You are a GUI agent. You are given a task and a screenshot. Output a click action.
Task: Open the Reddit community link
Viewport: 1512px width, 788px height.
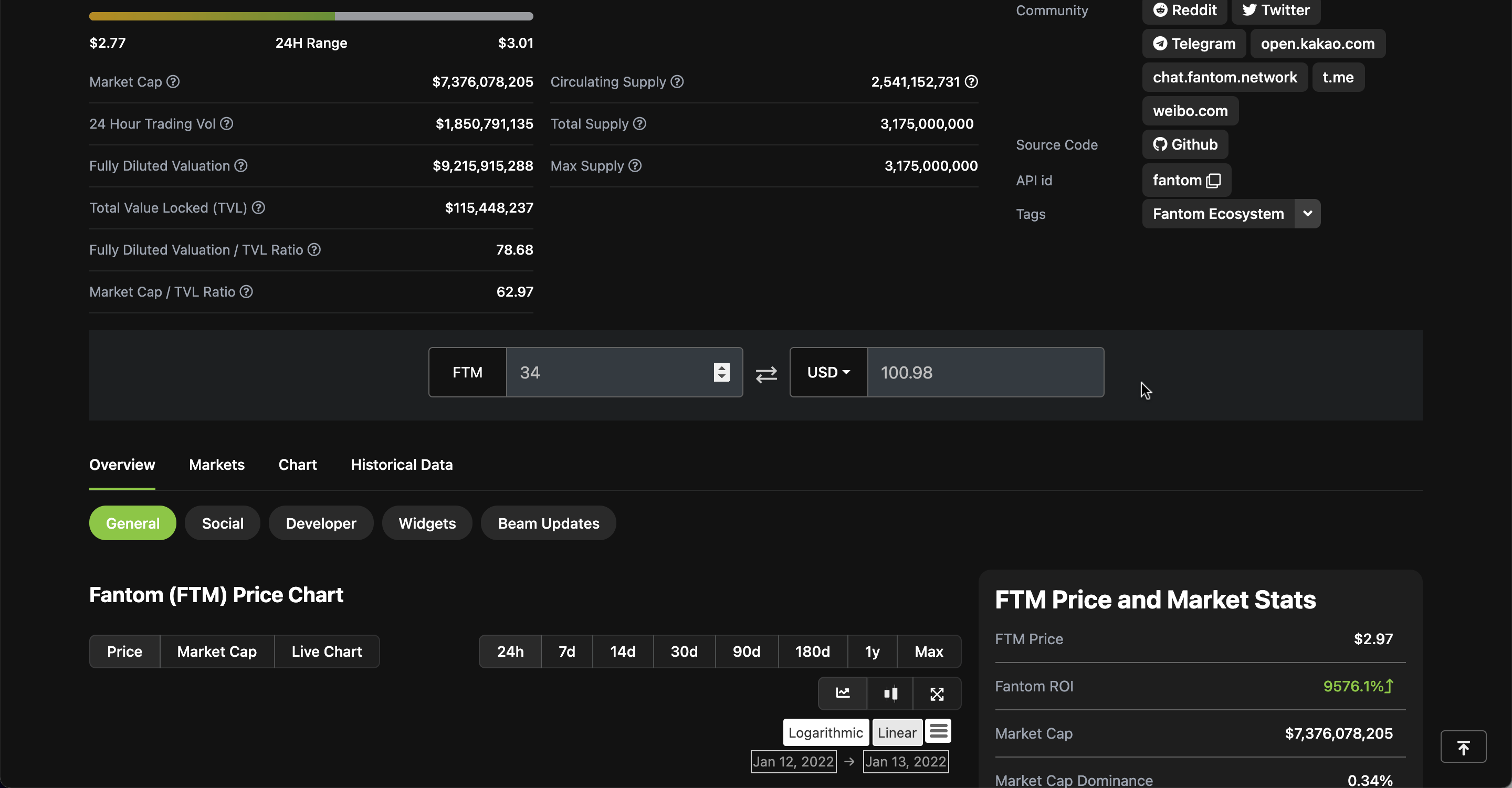(1184, 10)
